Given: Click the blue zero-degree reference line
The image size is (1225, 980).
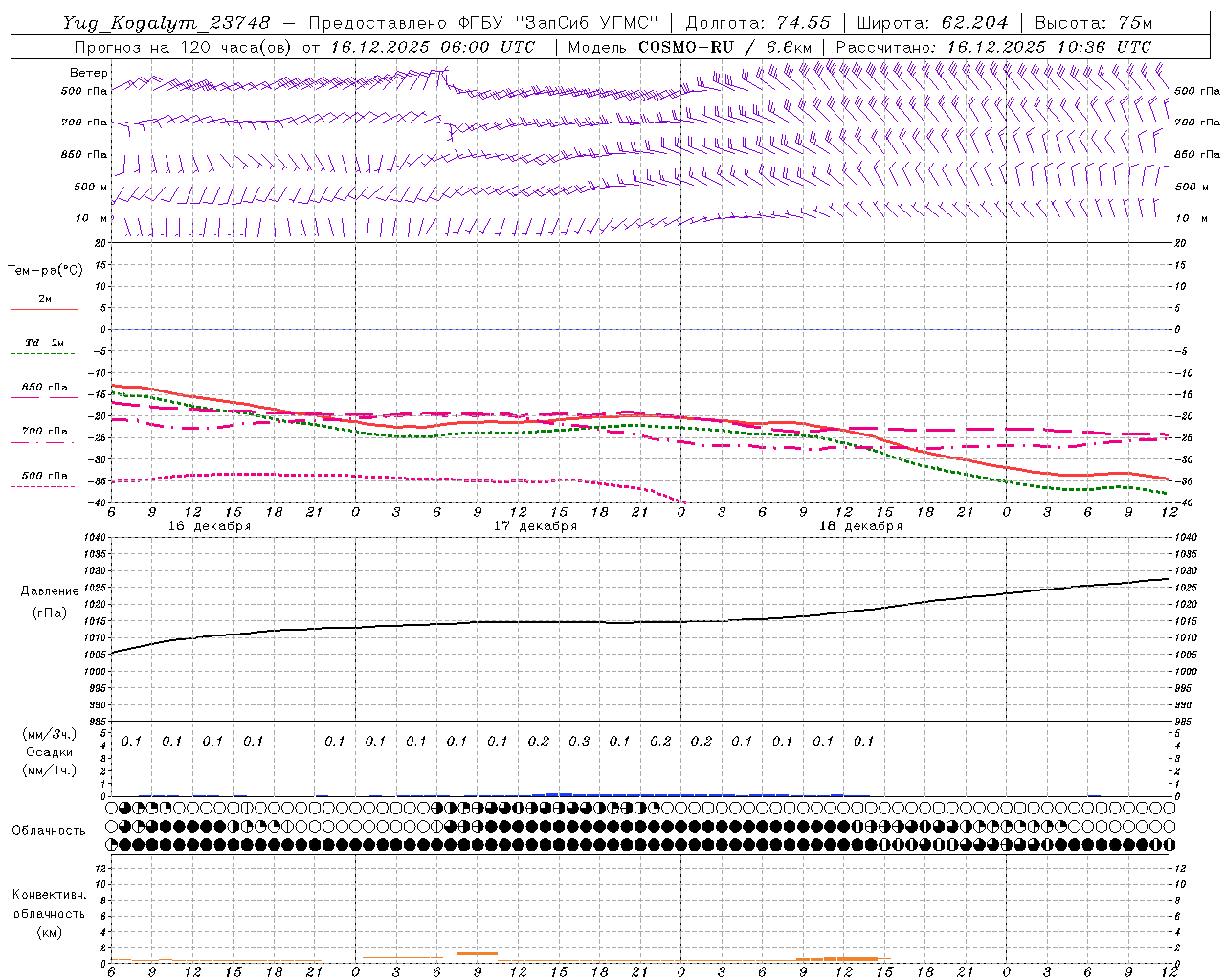Looking at the screenshot, I should point(639,329).
